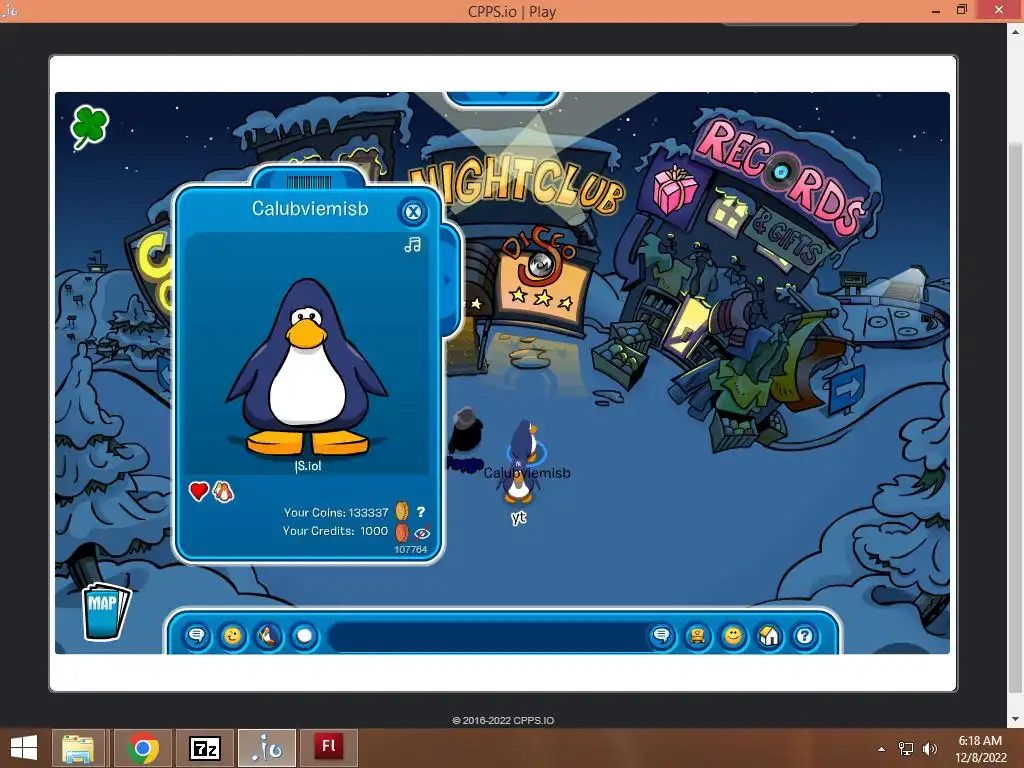Image resolution: width=1024 pixels, height=768 pixels.
Task: Click the penguin avatar on the player card
Action: pos(307,367)
